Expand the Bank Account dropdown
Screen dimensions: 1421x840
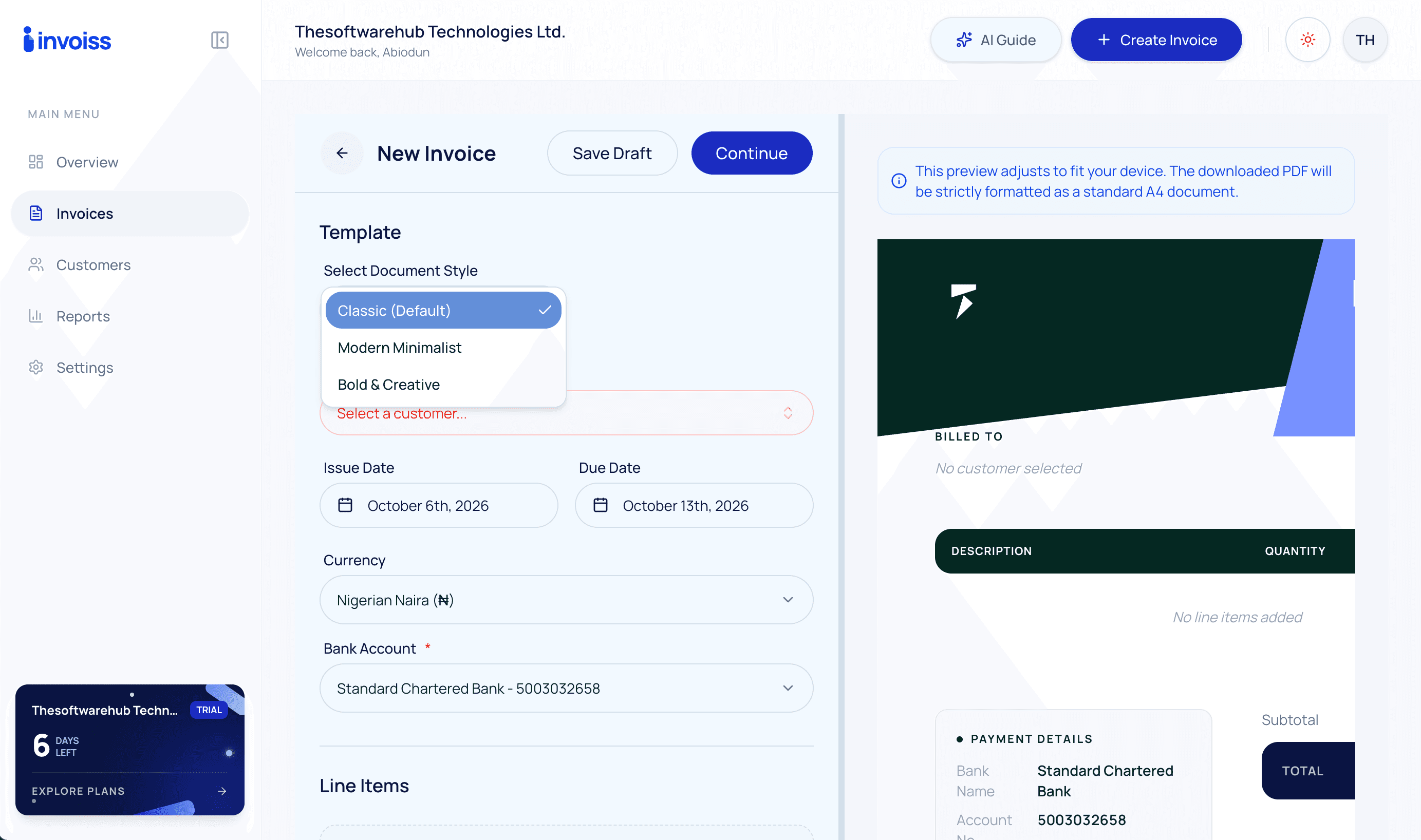click(x=566, y=689)
